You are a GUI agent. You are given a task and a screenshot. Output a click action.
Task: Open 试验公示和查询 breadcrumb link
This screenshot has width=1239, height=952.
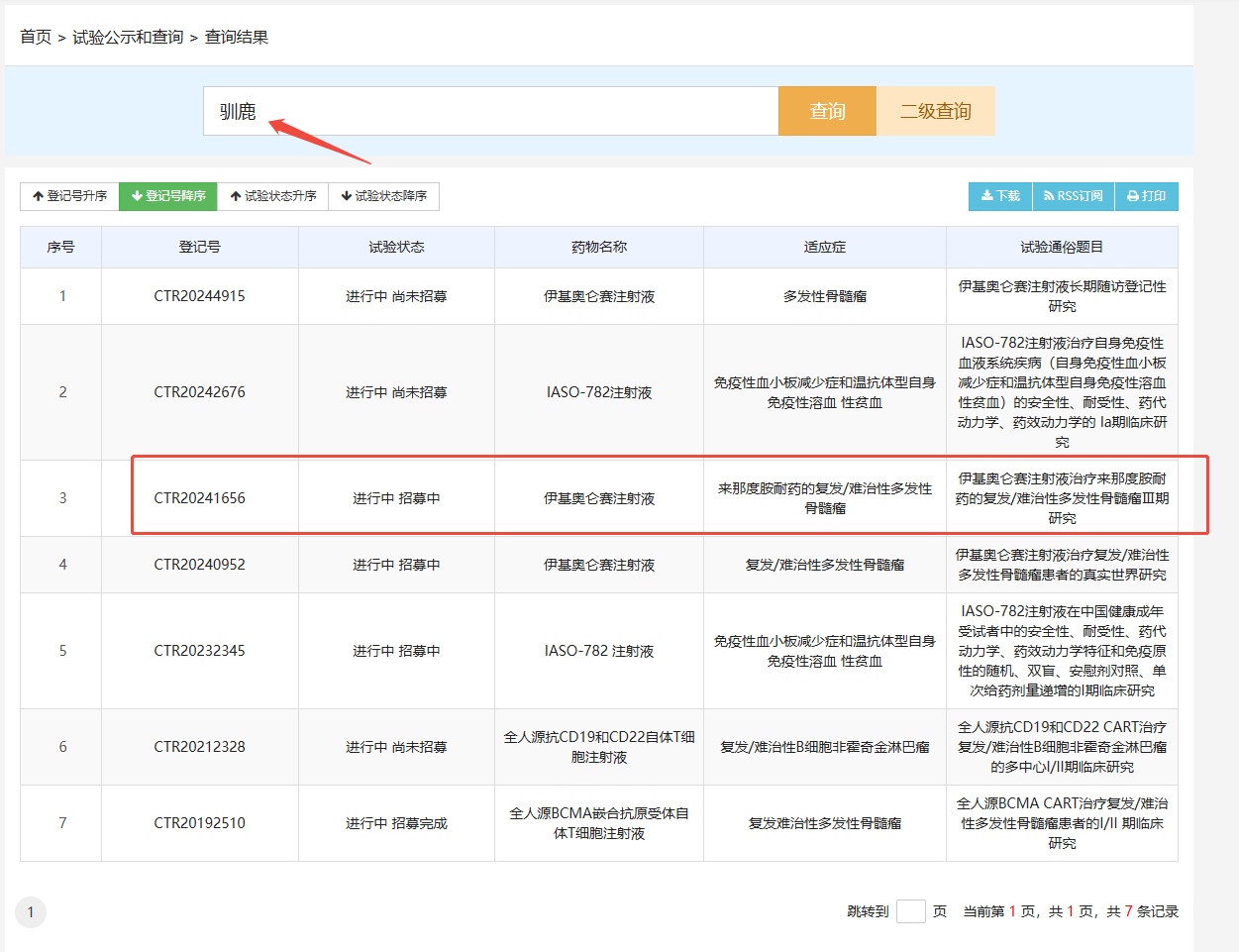[x=128, y=37]
